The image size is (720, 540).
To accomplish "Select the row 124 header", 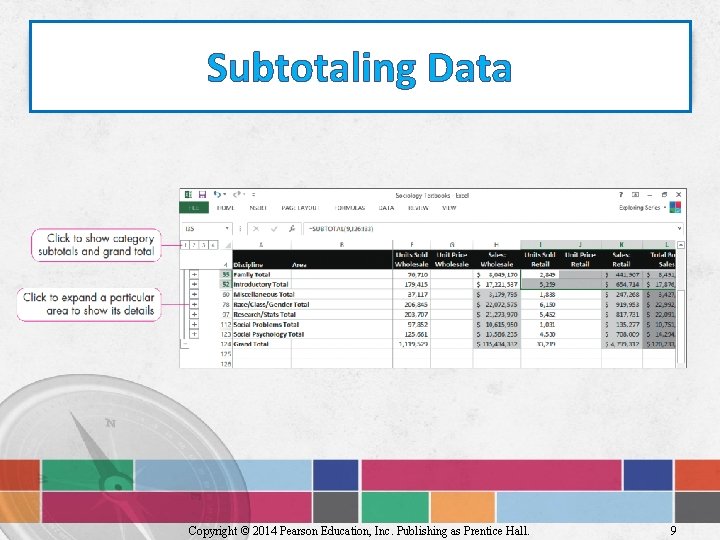I will point(225,344).
